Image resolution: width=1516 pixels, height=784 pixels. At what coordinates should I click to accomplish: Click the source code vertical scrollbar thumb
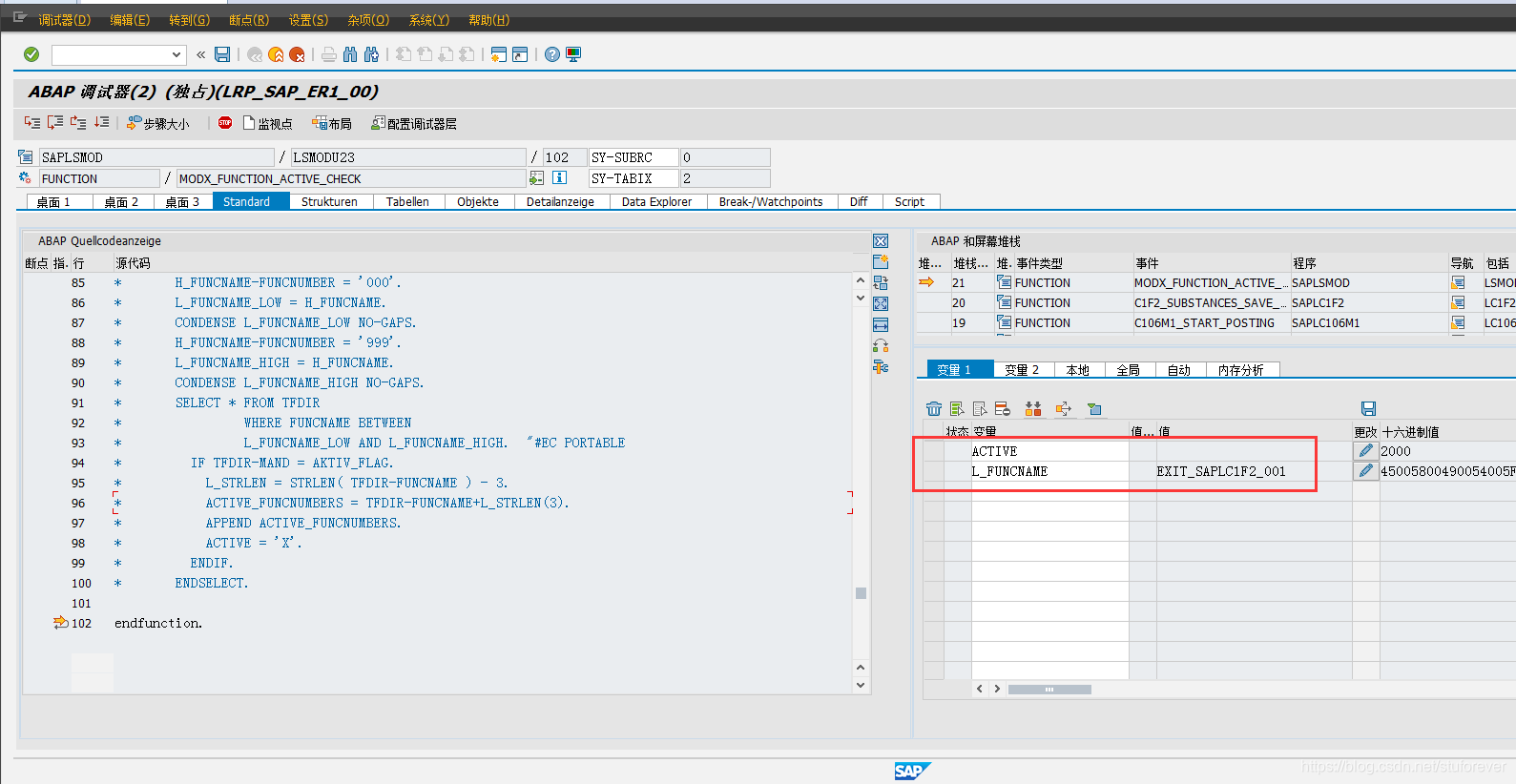point(861,593)
